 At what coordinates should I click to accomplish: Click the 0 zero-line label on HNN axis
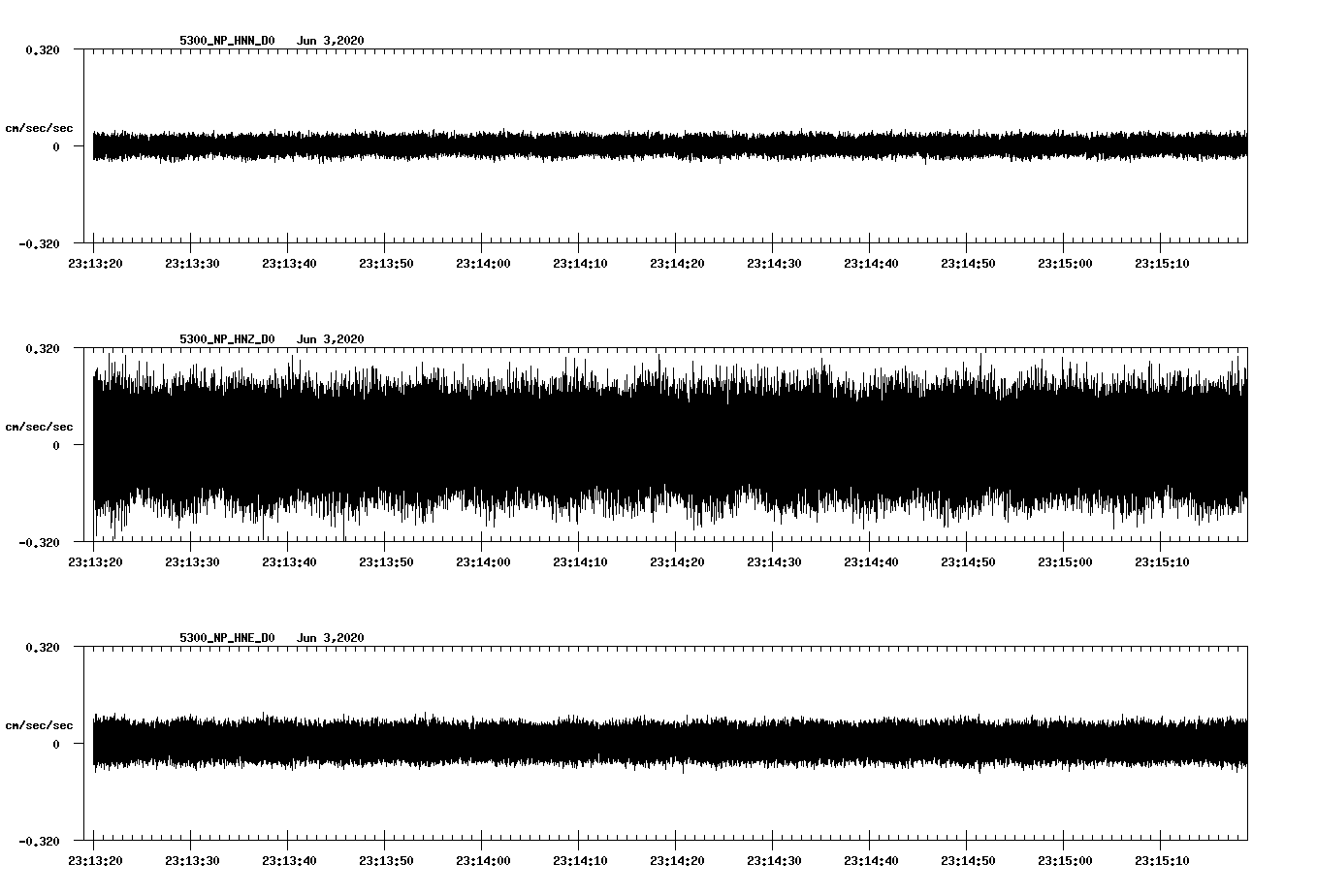click(x=55, y=146)
